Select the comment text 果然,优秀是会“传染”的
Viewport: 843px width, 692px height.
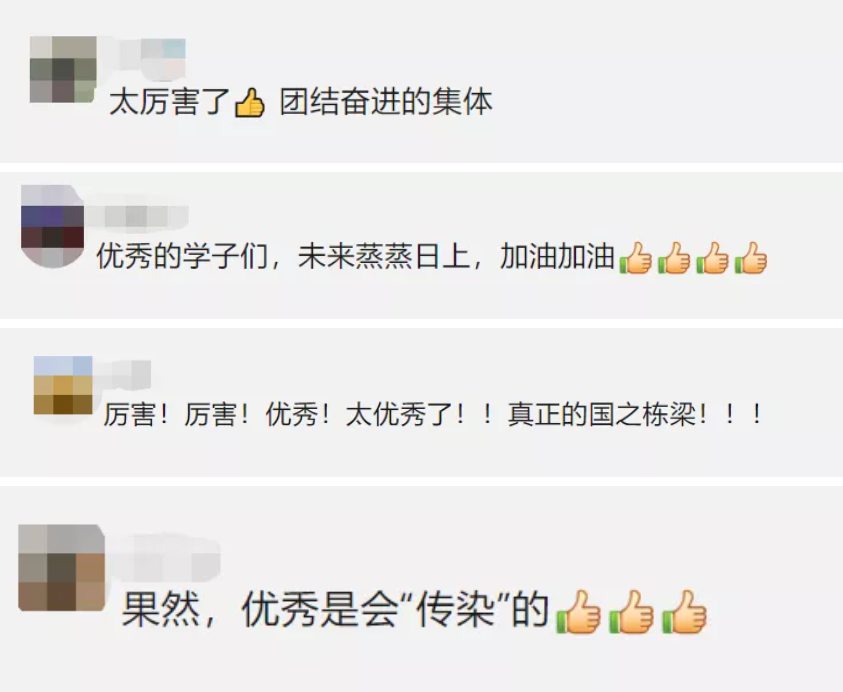(335, 610)
